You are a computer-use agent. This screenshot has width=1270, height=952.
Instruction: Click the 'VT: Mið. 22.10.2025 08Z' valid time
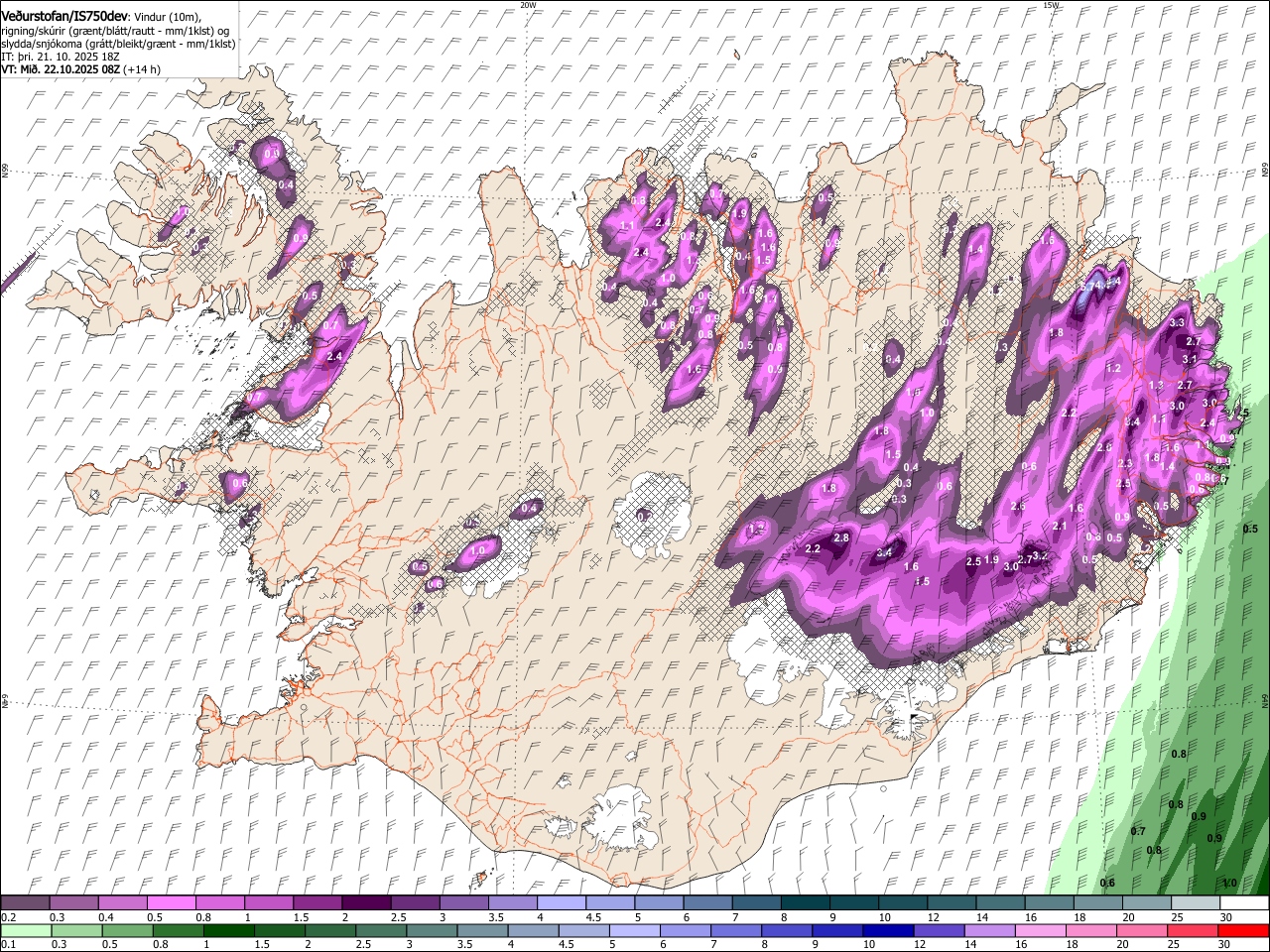[x=61, y=69]
